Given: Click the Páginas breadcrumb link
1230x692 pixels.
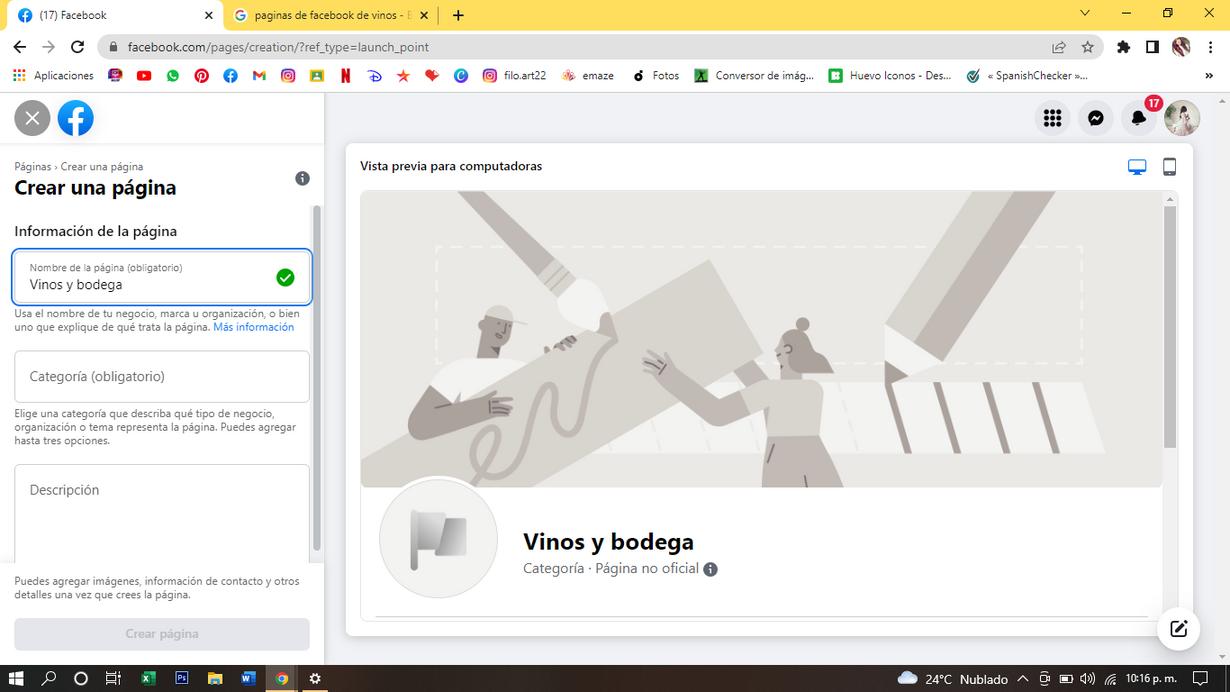Looking at the screenshot, I should coord(32,167).
